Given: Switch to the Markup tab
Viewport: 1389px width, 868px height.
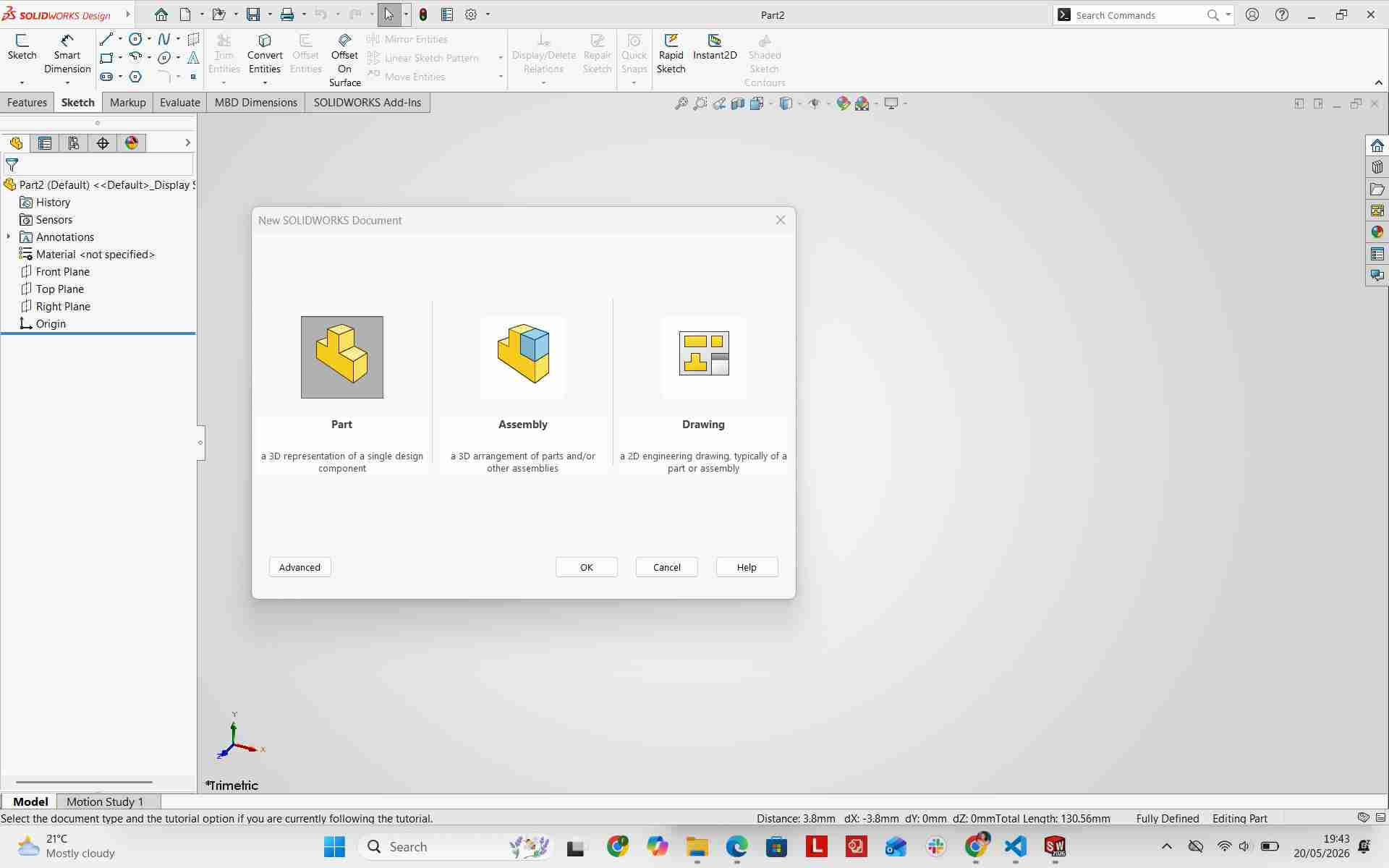Looking at the screenshot, I should [128, 103].
